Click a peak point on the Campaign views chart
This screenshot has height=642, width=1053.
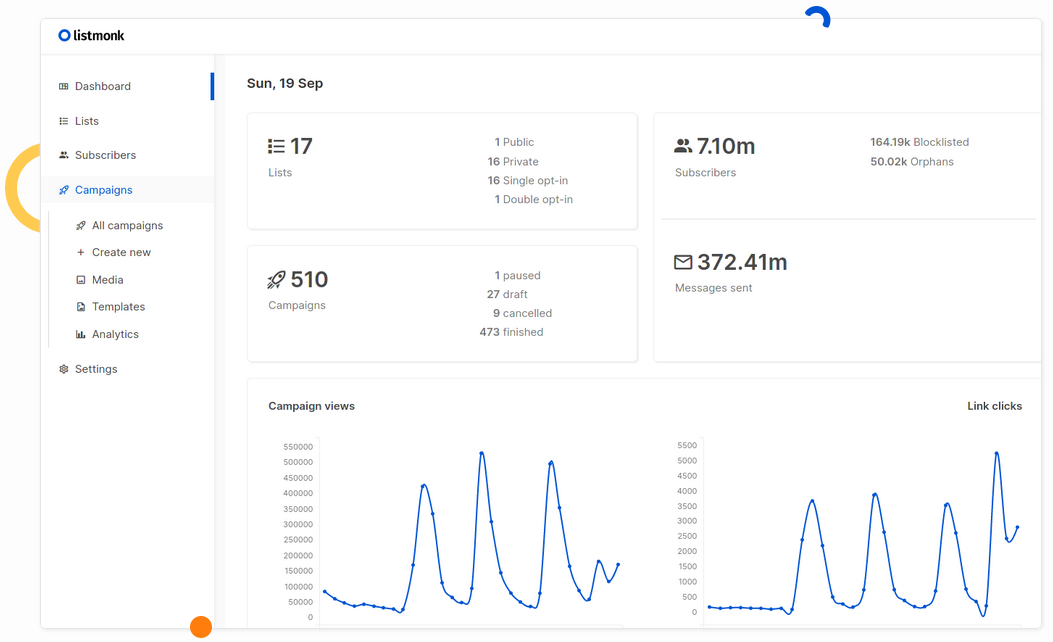481,453
